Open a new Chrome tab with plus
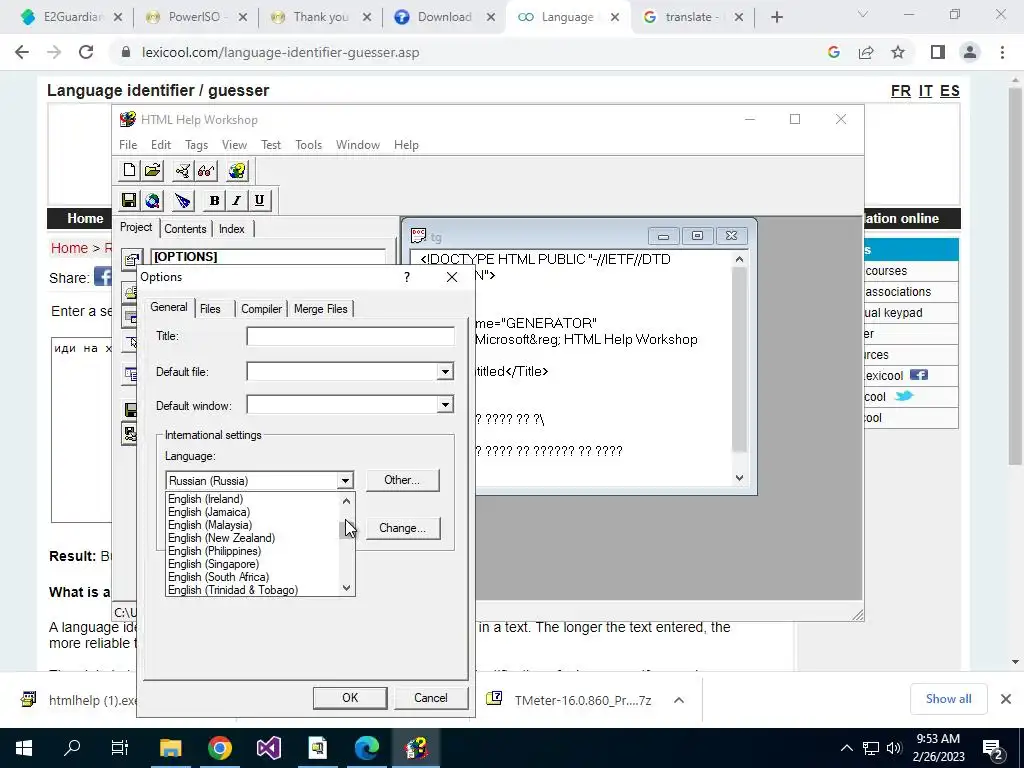Screen dimensions: 1024x768 tap(776, 17)
